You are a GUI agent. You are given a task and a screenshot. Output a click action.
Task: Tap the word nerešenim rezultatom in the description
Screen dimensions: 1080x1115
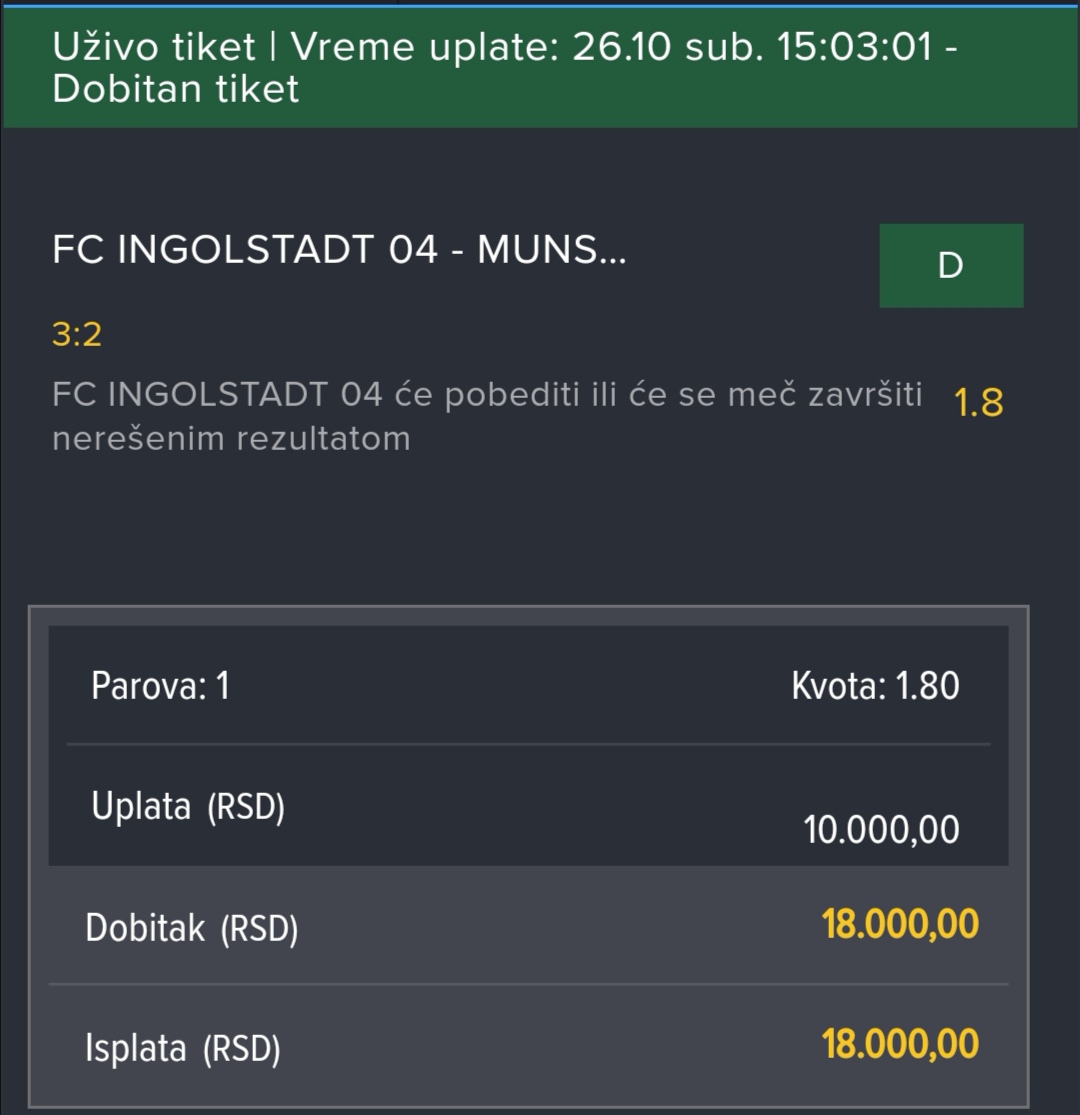click(x=231, y=438)
